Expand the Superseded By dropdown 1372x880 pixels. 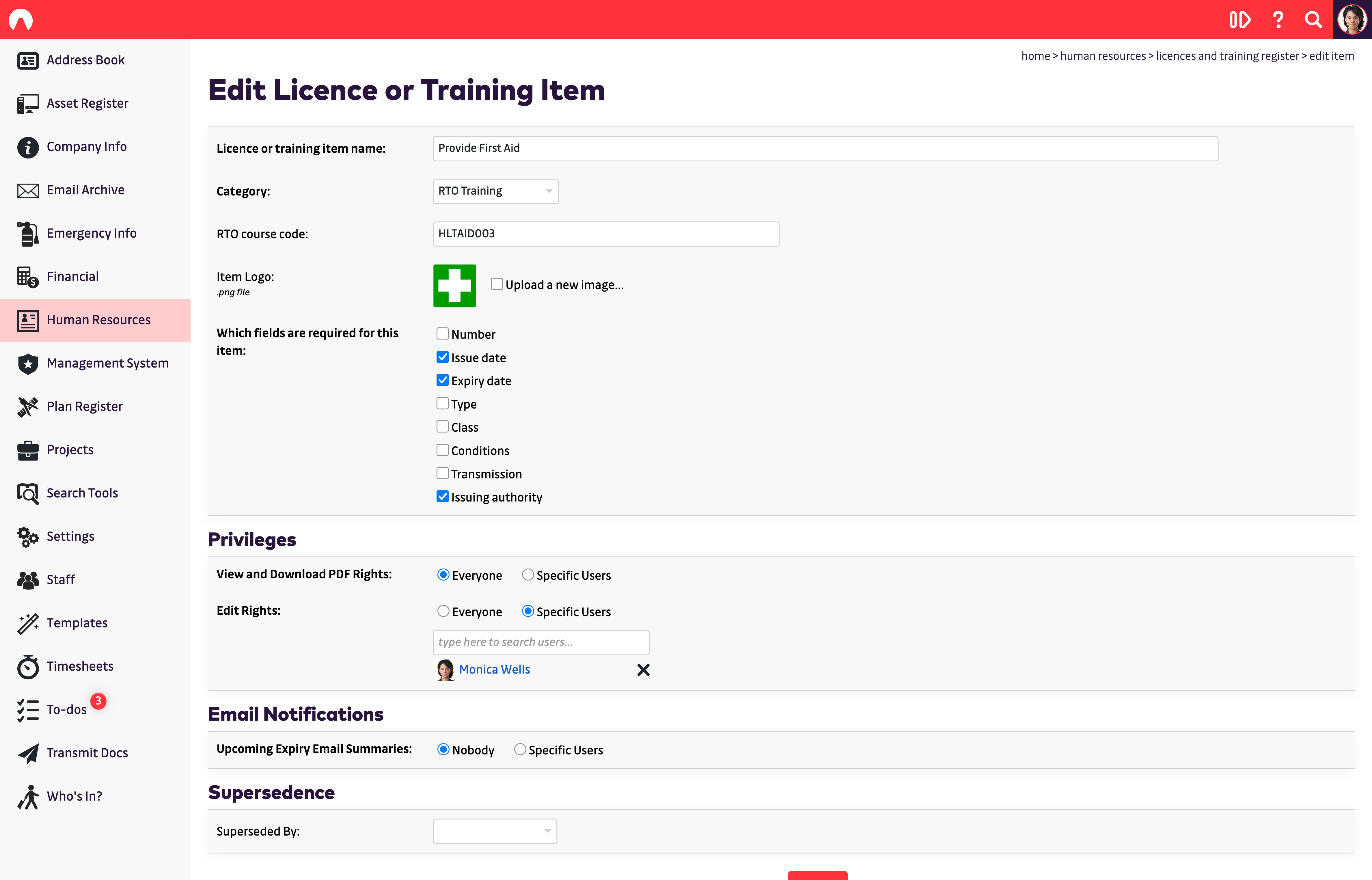pos(494,831)
